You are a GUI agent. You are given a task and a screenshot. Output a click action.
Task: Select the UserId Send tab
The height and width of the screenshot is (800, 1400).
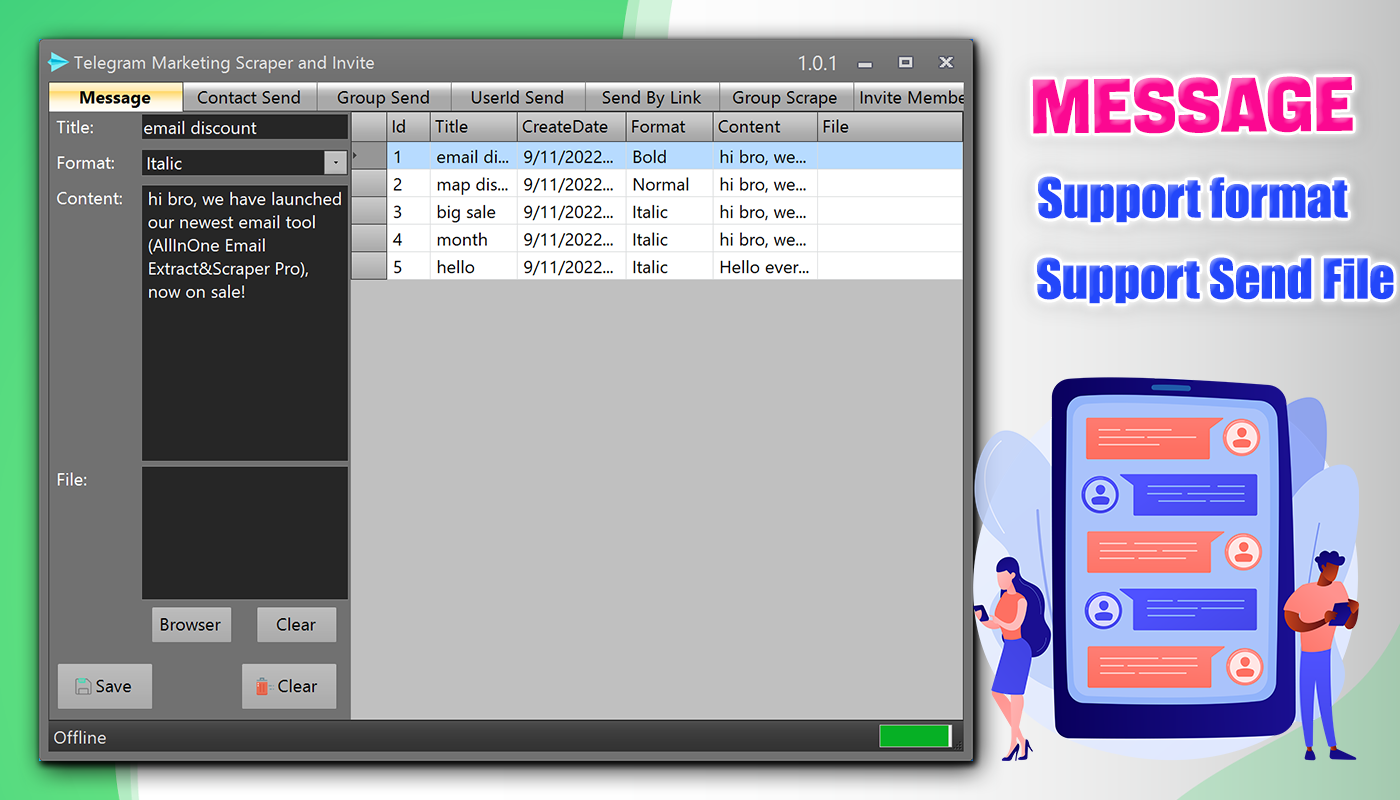(x=517, y=97)
